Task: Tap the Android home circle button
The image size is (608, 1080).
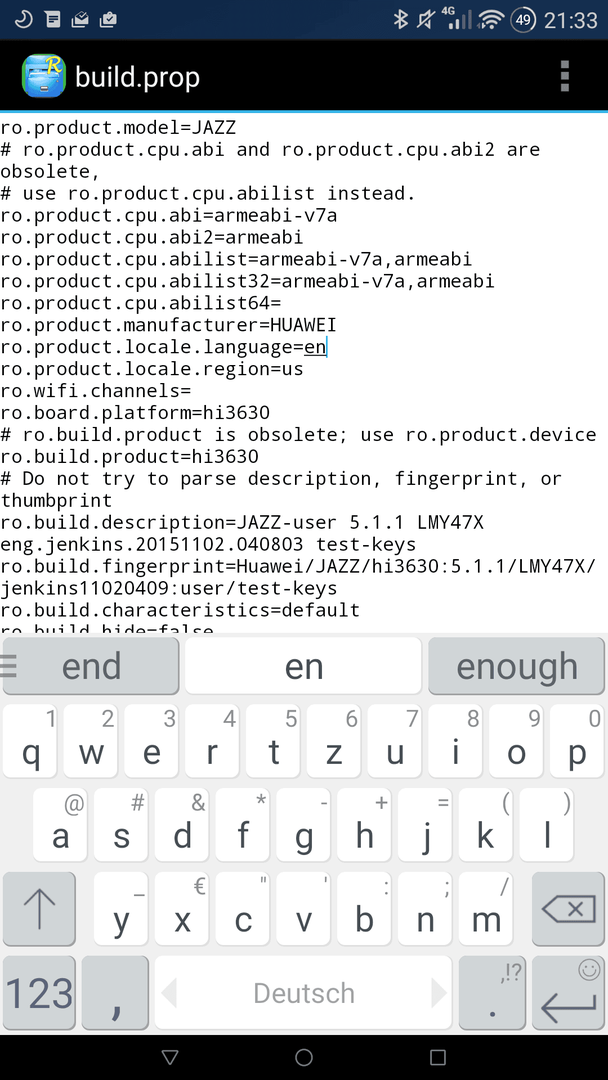Action: 304,1057
